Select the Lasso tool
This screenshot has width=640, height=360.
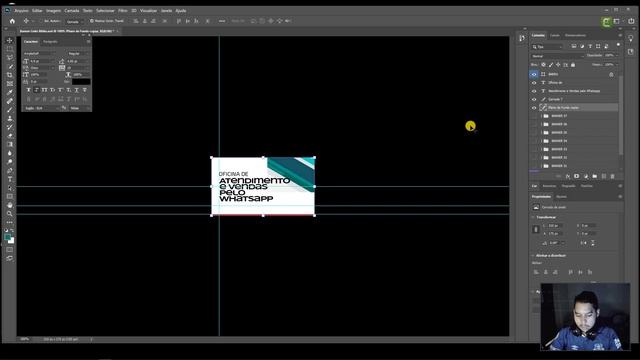tap(10, 58)
